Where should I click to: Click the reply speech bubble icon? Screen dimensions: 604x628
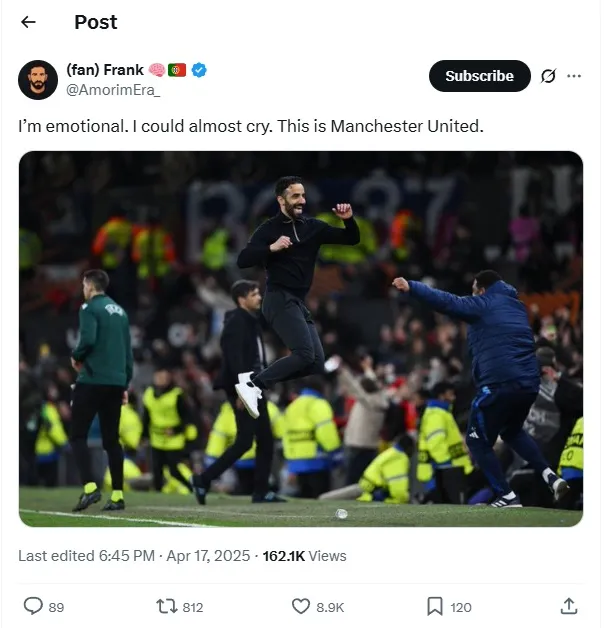(33, 606)
